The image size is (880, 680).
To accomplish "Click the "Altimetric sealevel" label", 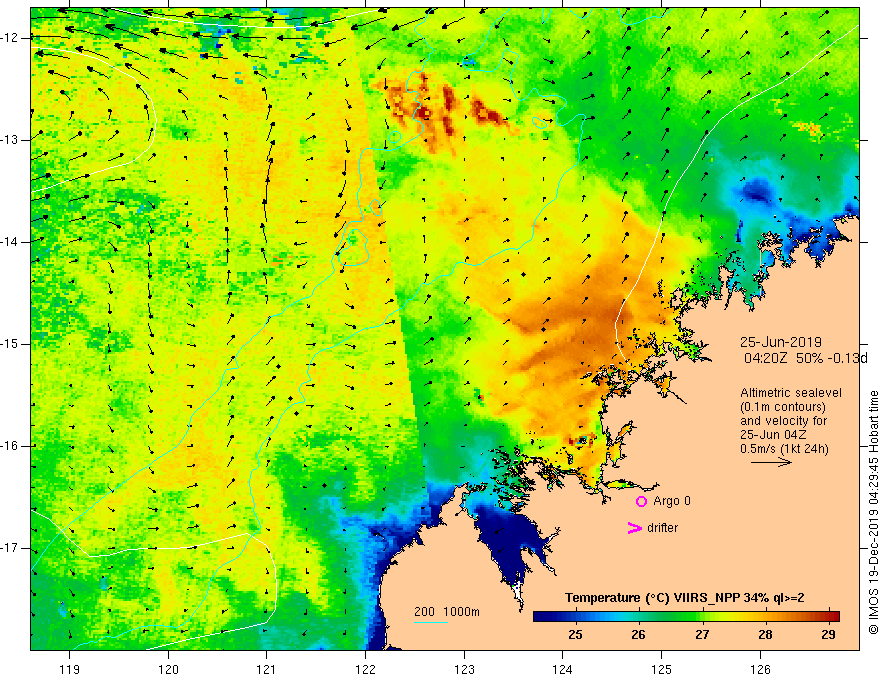I will click(x=791, y=393).
